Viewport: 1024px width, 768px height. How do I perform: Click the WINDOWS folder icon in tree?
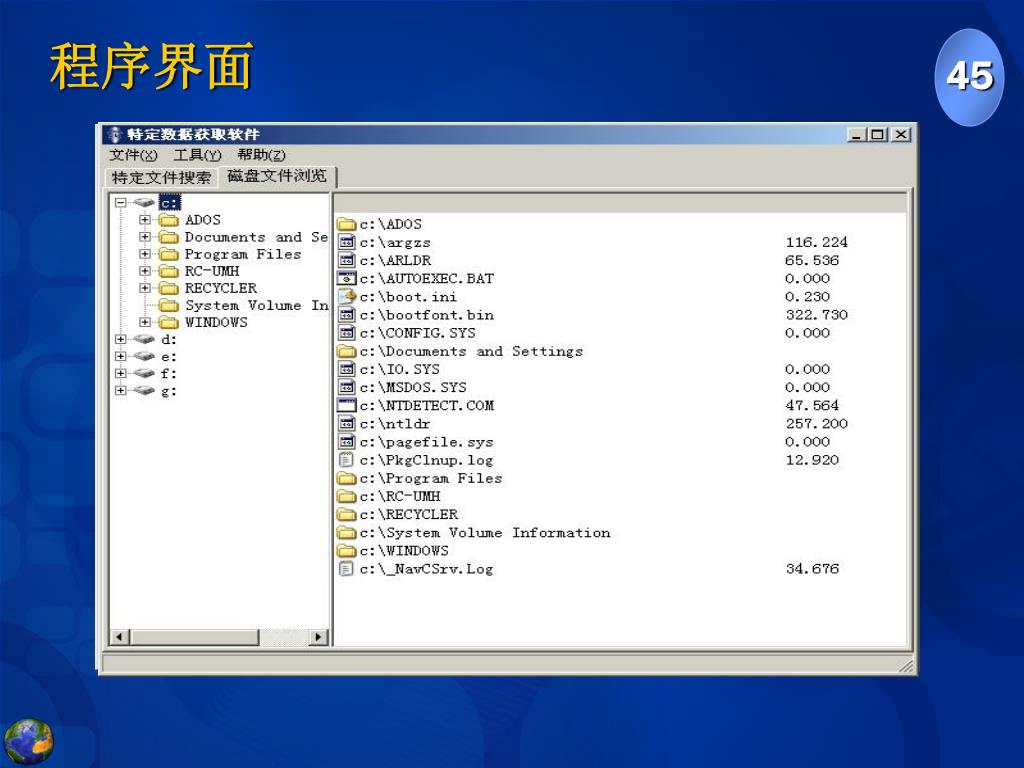[169, 322]
